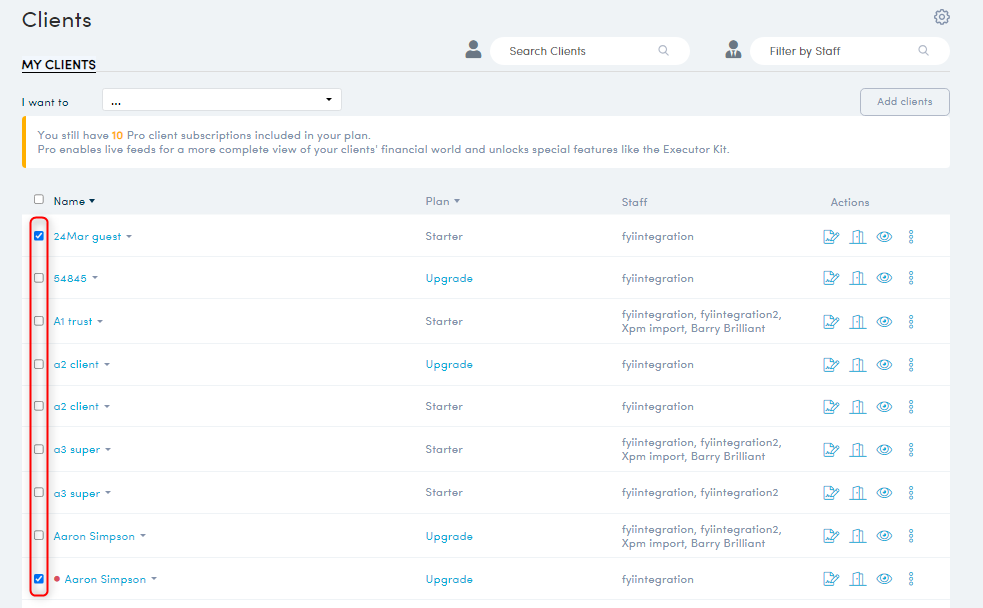Click the eye icon for A1 trust
This screenshot has height=608, width=983.
click(x=884, y=322)
